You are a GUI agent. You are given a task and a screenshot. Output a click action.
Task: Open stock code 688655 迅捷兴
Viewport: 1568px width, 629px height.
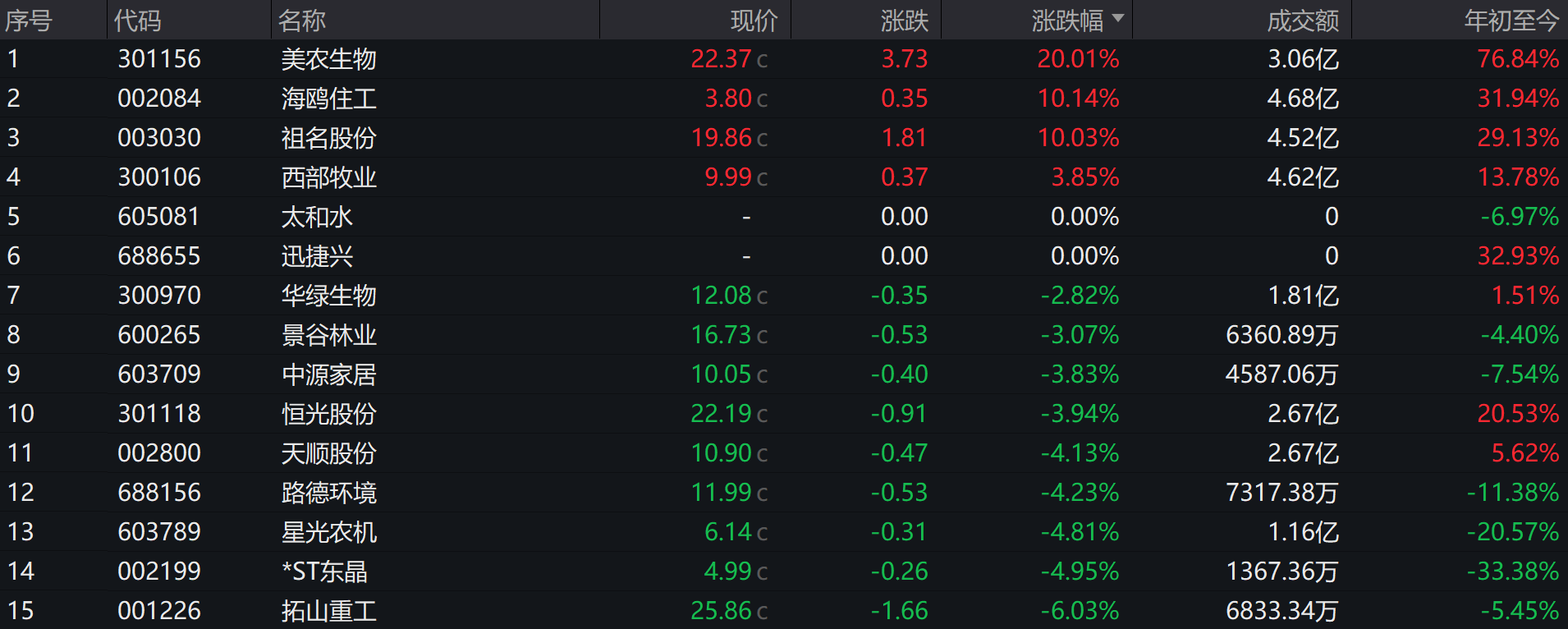click(159, 256)
